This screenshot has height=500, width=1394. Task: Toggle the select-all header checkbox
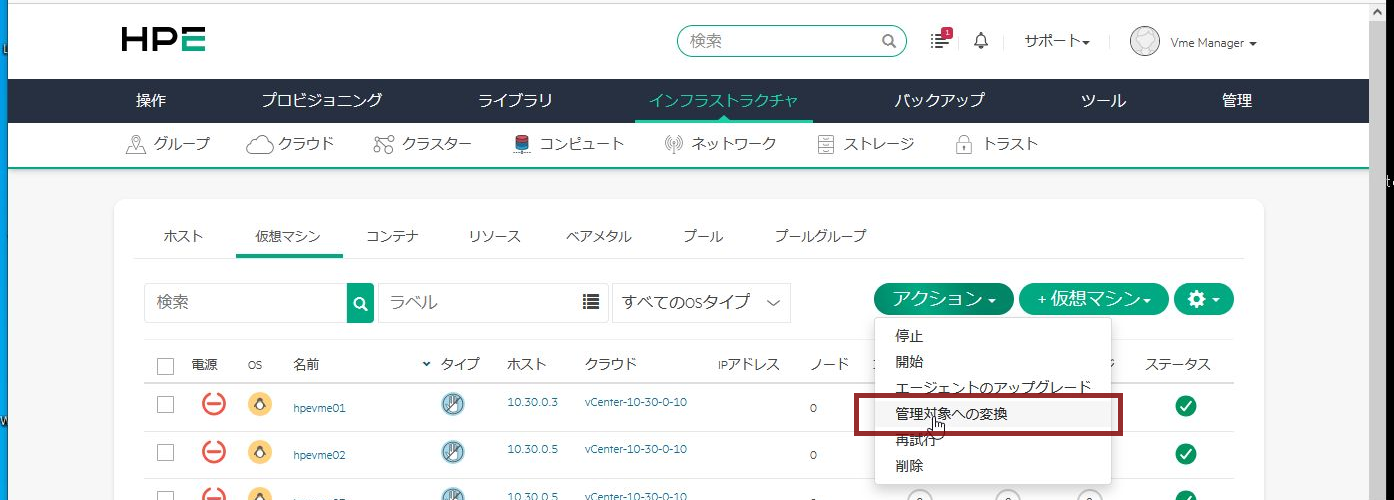[x=166, y=365]
